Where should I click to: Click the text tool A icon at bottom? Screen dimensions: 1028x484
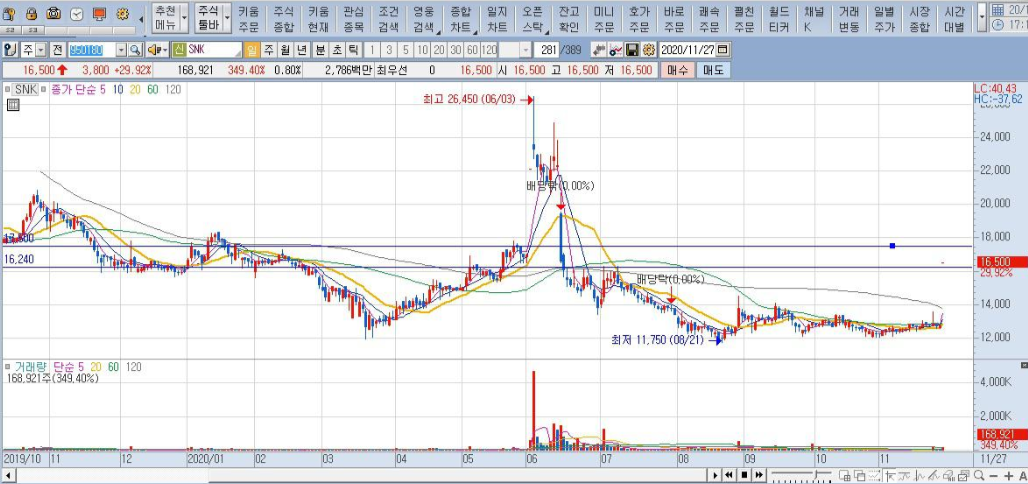pyautogui.click(x=1023, y=475)
